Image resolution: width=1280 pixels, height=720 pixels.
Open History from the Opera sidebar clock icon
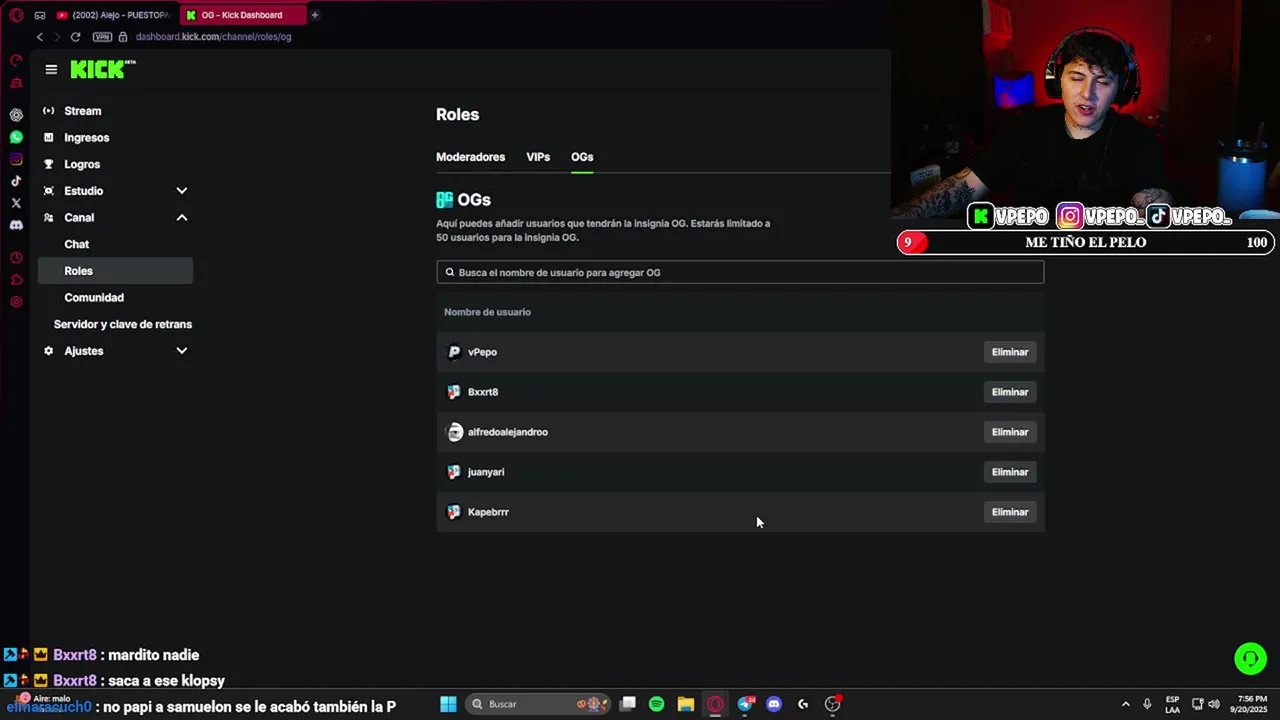click(x=16, y=258)
